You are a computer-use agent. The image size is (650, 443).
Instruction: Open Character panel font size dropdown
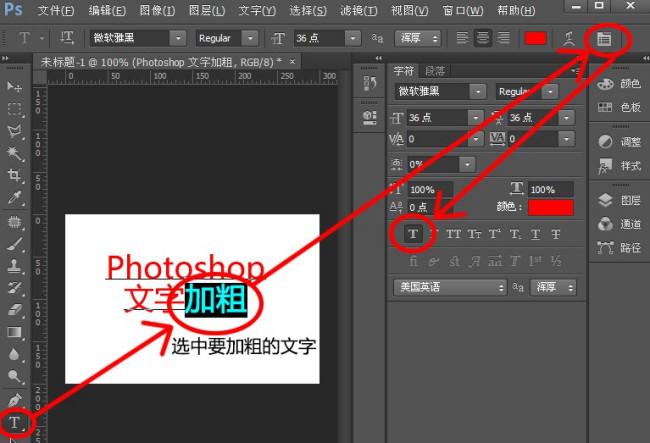pos(475,118)
